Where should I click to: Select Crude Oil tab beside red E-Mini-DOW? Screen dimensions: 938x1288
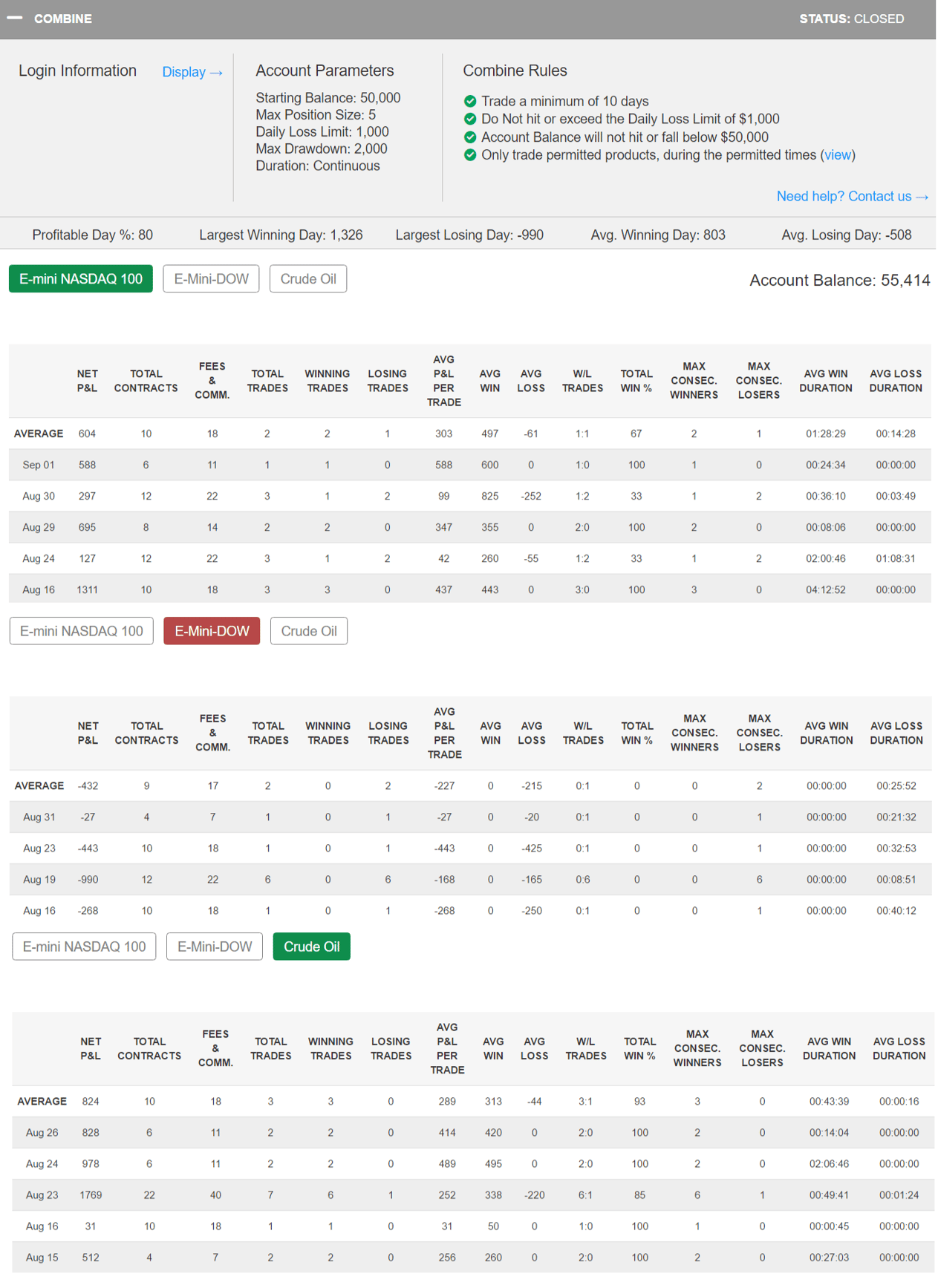pyautogui.click(x=309, y=631)
